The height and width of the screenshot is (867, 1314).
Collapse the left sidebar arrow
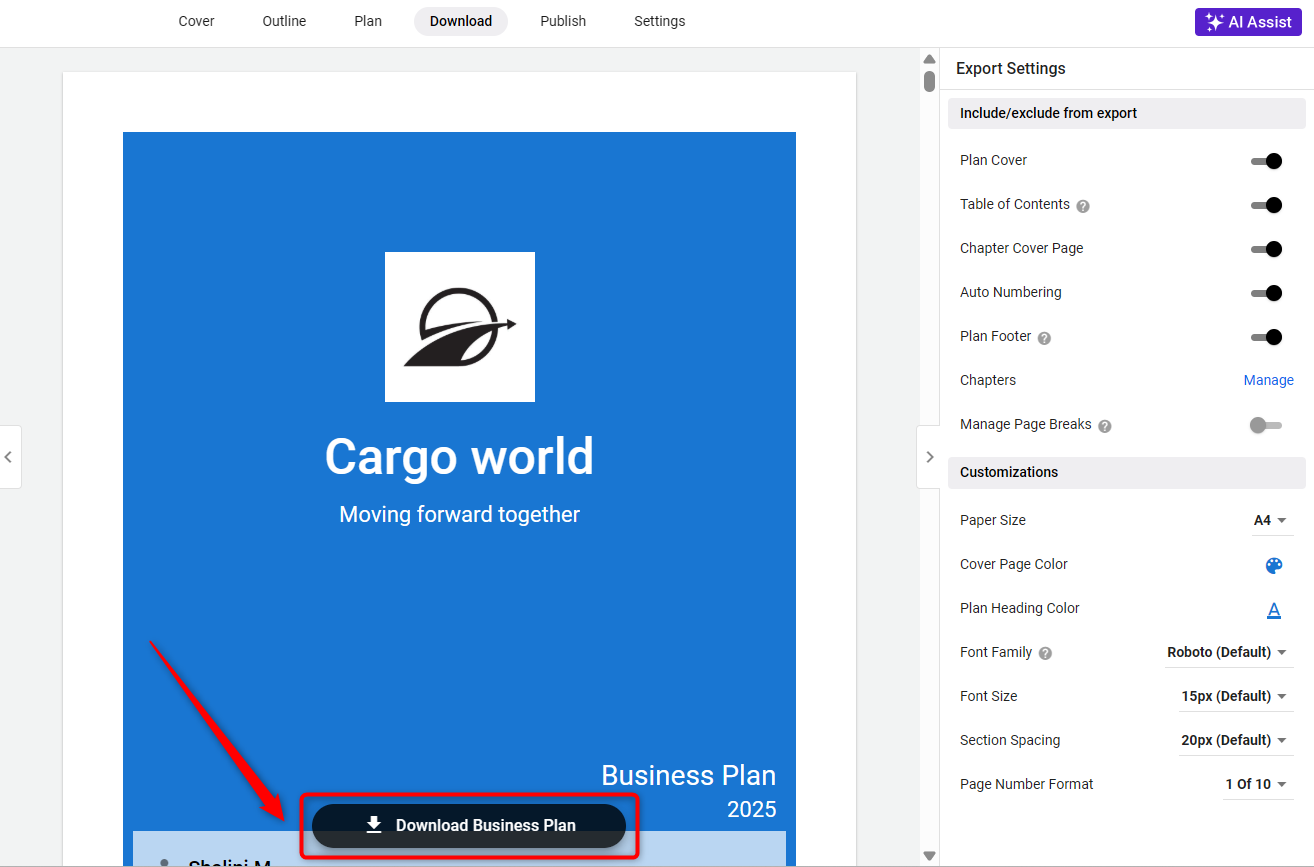(x=9, y=457)
